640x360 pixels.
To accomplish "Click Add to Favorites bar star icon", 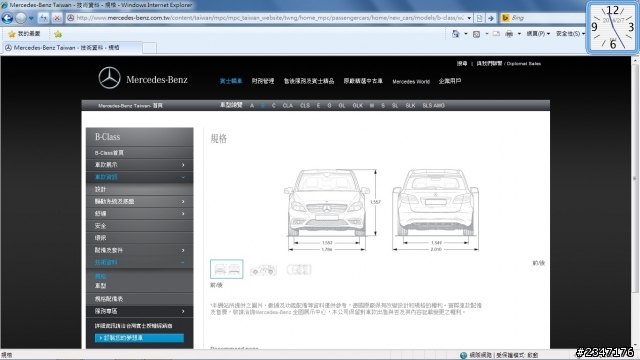I will [58, 34].
